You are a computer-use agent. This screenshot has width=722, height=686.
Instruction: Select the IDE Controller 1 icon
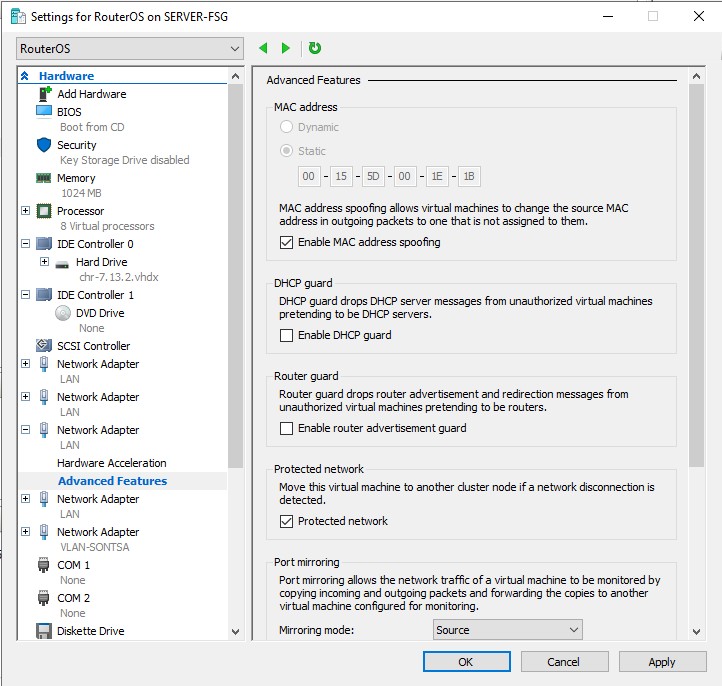click(x=44, y=295)
